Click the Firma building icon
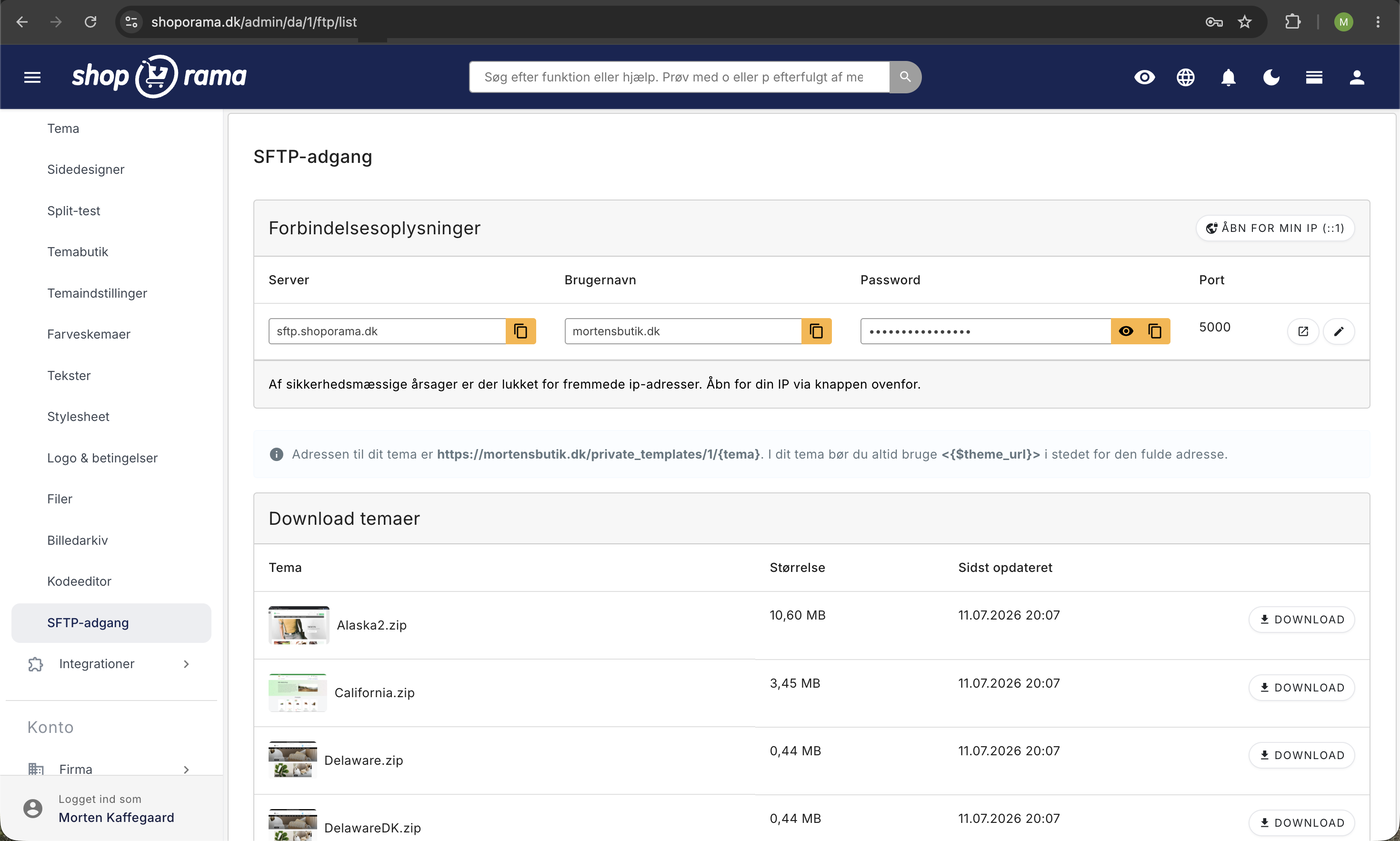Screen dimensions: 1400x841 coord(36,769)
